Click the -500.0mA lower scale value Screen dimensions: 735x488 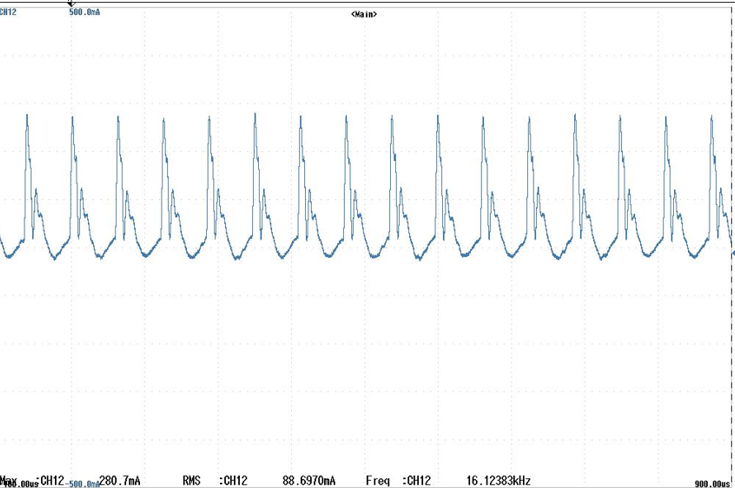[84, 484]
